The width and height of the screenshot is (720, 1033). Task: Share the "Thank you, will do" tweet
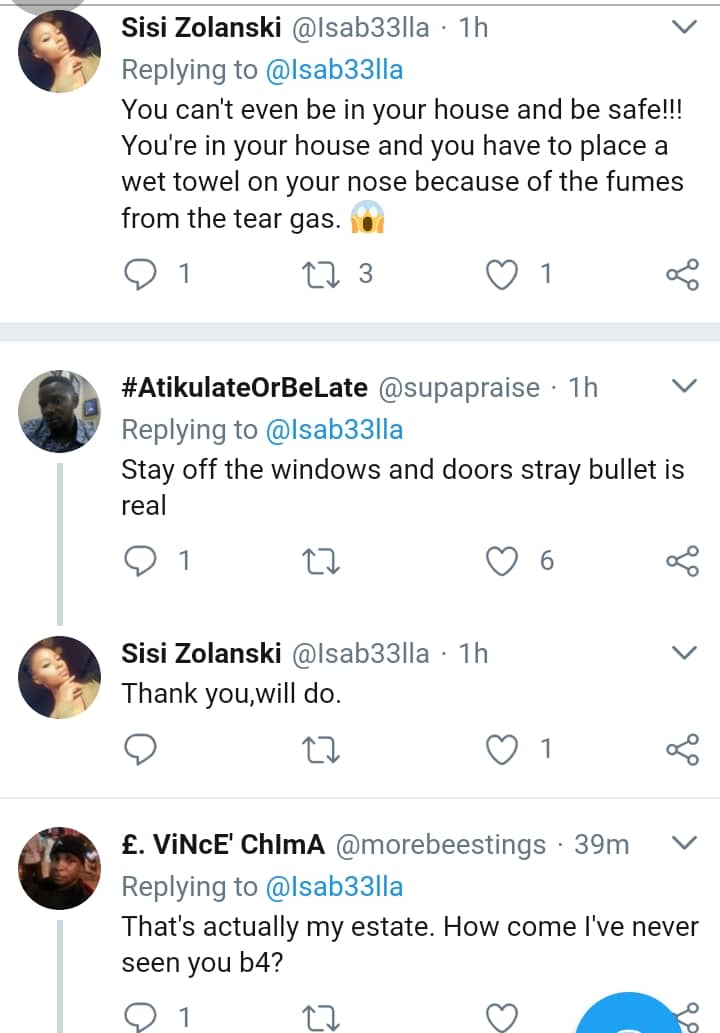point(682,747)
